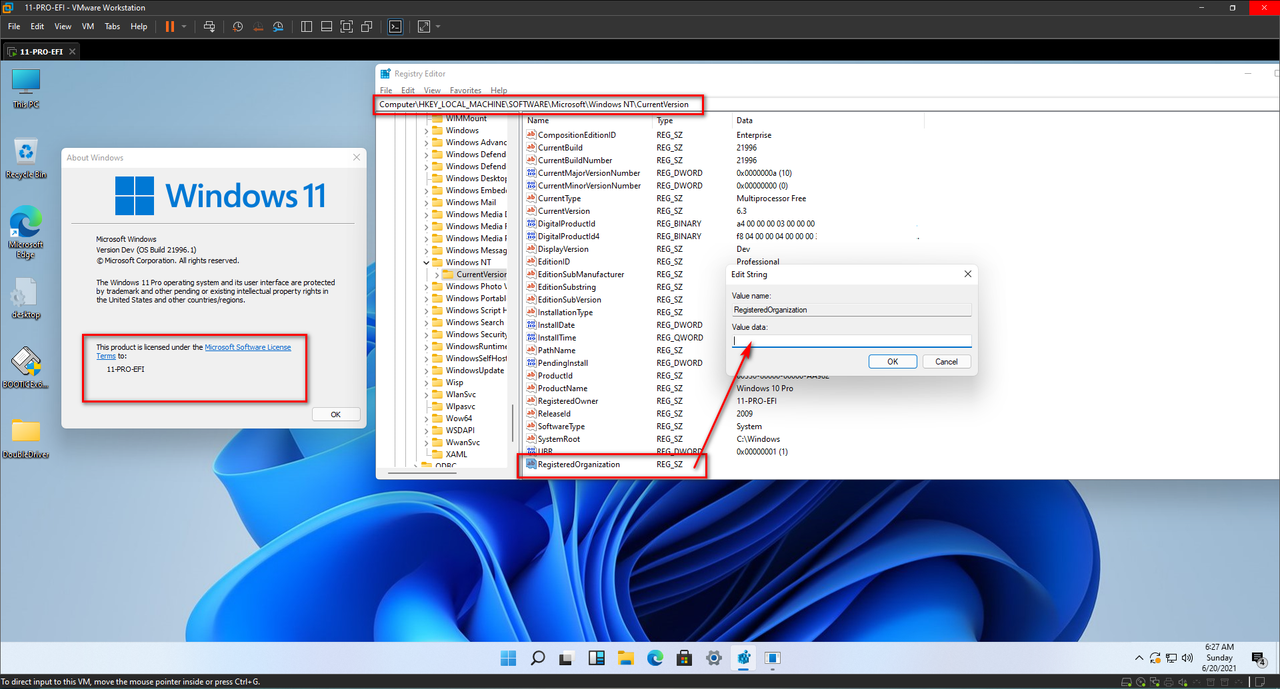Open the Registry Editor Edit menu
Viewport: 1280px width, 689px height.
[x=408, y=90]
